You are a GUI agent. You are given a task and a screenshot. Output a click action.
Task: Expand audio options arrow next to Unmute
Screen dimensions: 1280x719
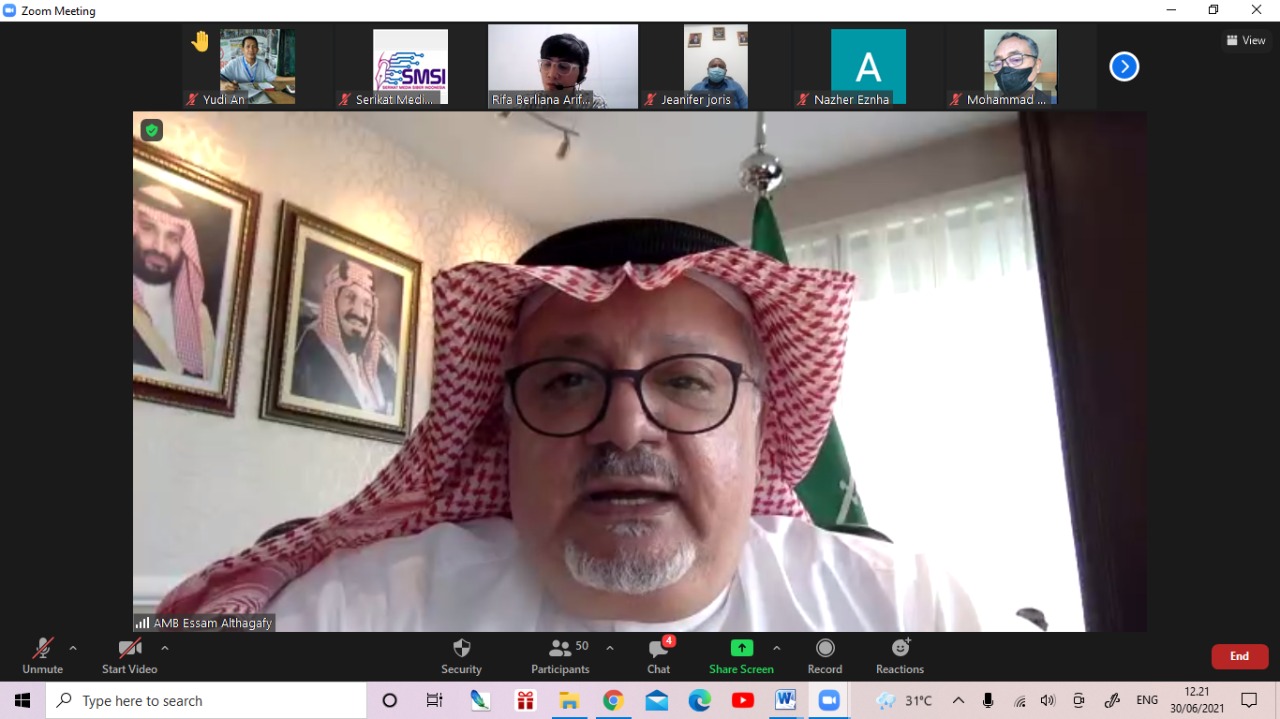73,648
